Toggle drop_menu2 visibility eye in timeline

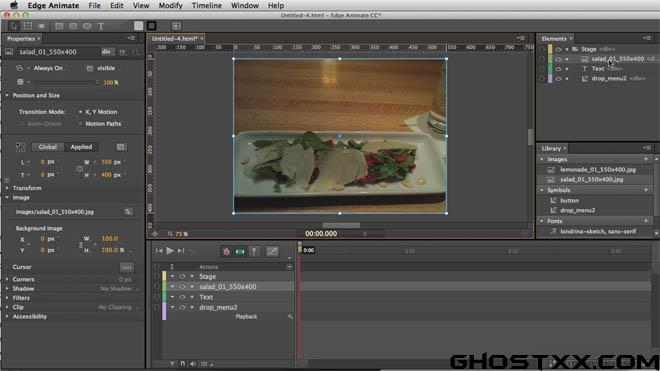pyautogui.click(x=182, y=307)
